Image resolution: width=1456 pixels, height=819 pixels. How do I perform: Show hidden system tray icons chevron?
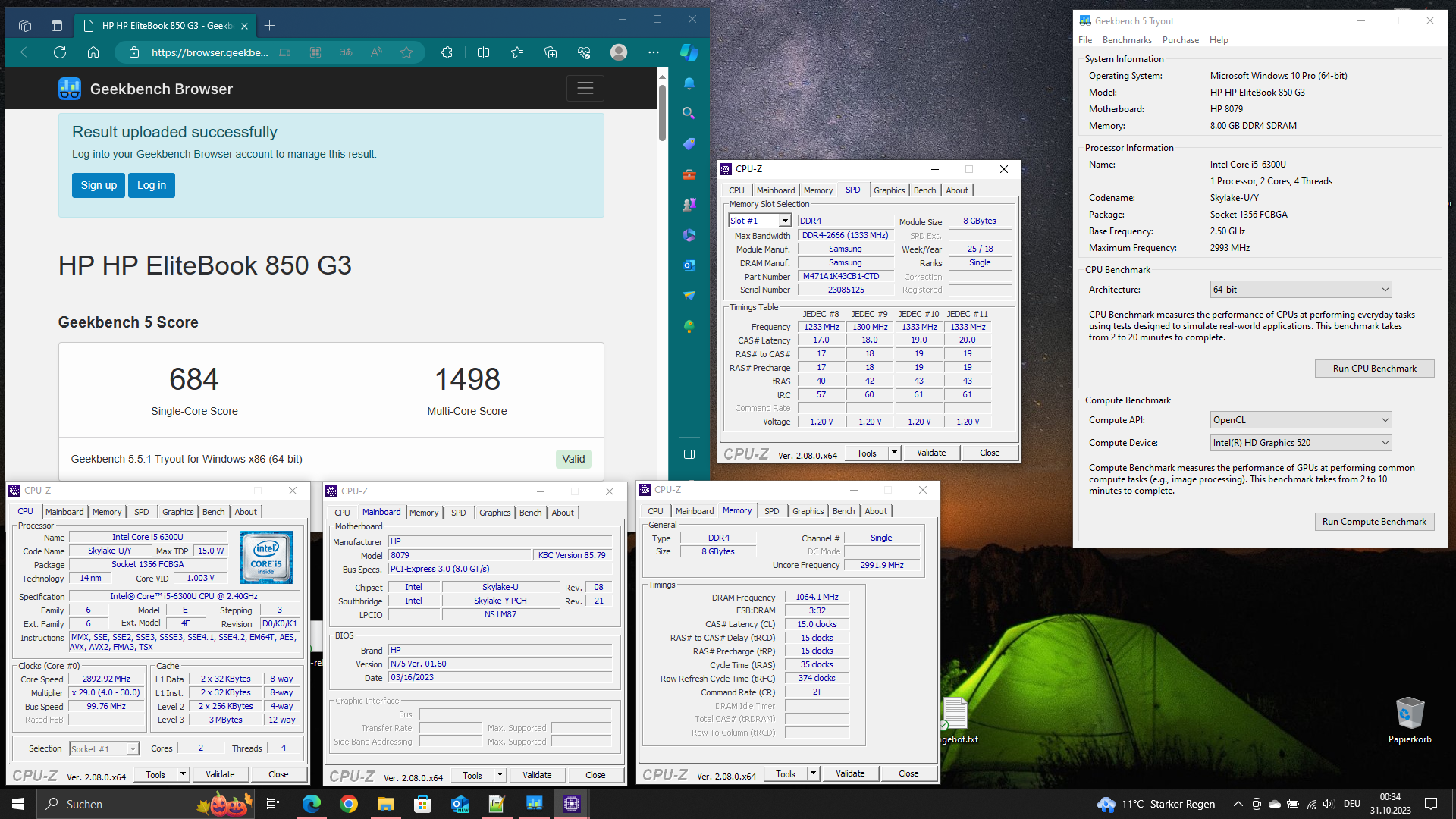[1238, 804]
